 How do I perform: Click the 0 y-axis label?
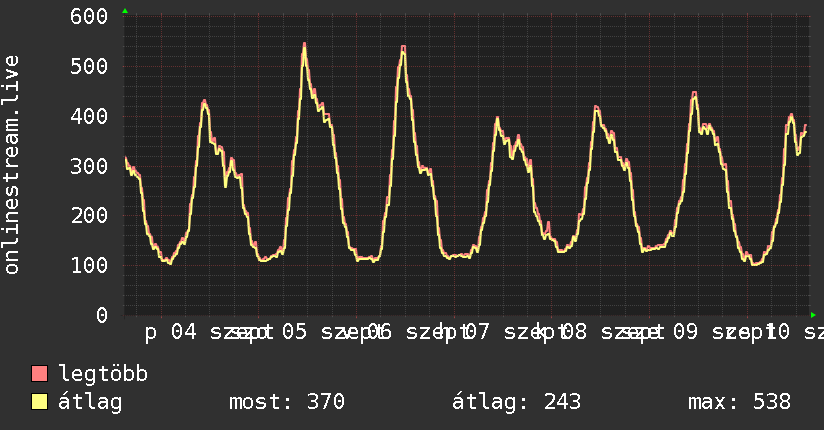[x=102, y=315]
